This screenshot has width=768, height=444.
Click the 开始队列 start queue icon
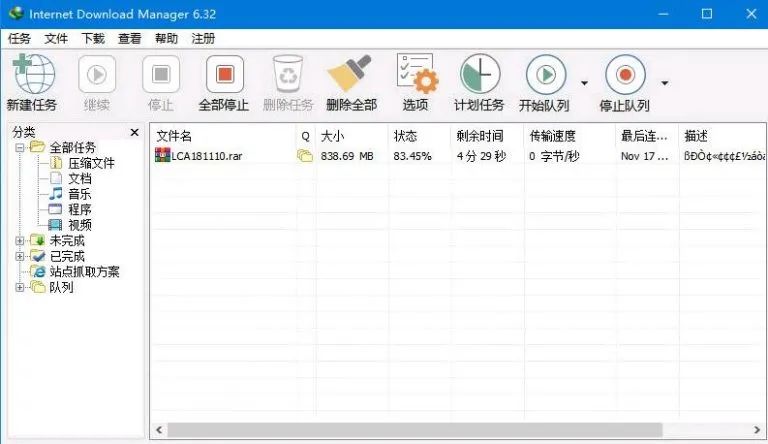[x=546, y=74]
